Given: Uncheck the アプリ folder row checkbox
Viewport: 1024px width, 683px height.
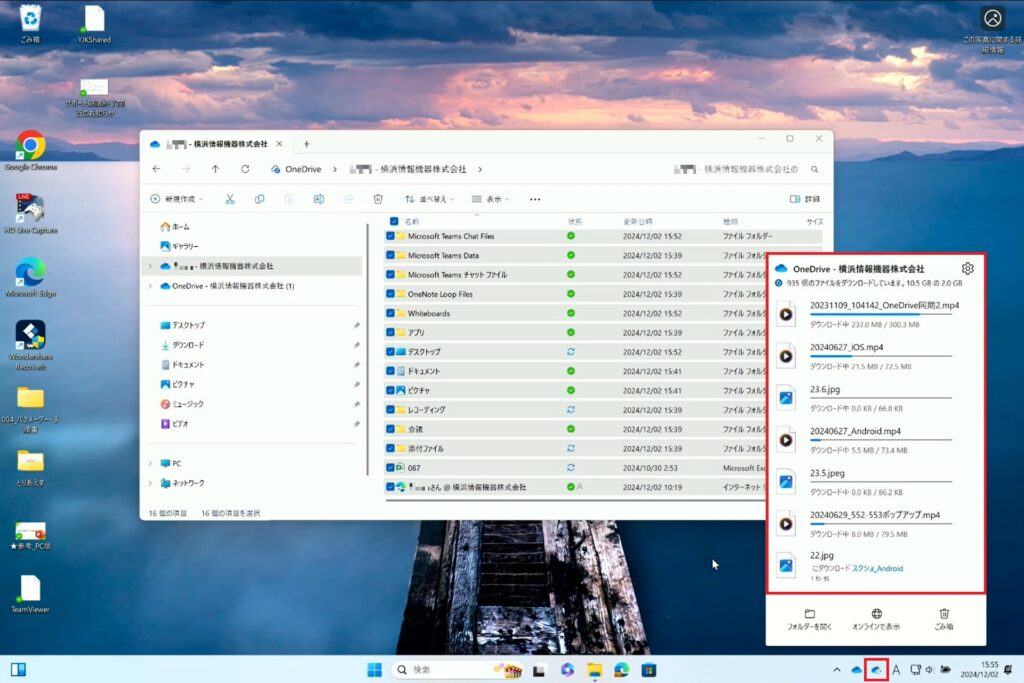Looking at the screenshot, I should [x=390, y=332].
